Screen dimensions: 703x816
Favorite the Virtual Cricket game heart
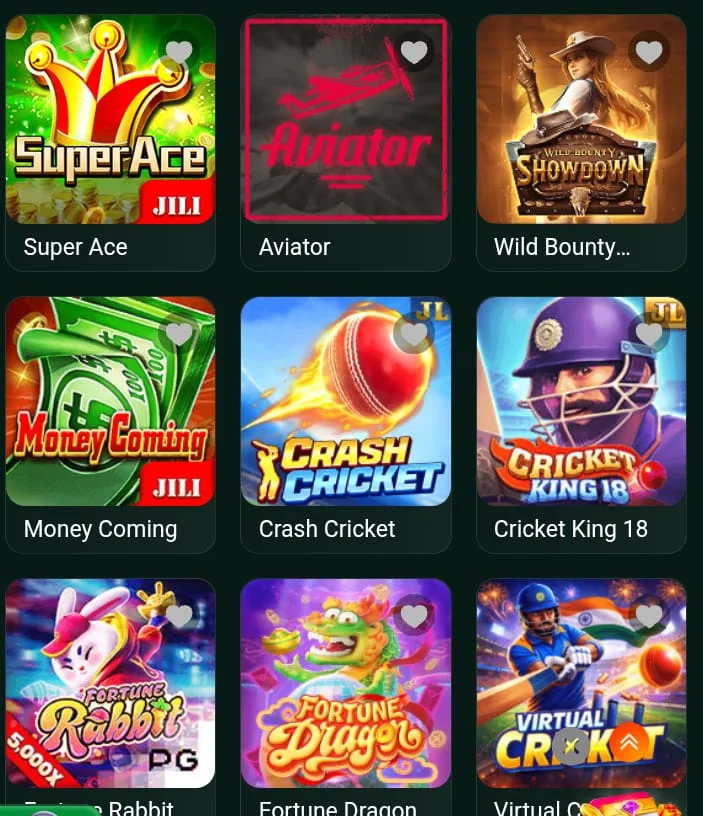pyautogui.click(x=649, y=616)
